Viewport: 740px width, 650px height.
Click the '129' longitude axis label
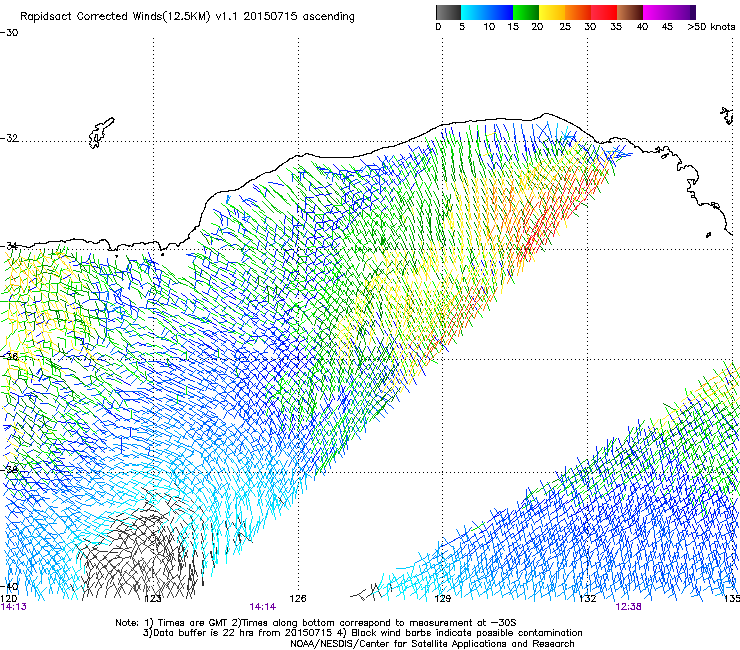(x=442, y=599)
